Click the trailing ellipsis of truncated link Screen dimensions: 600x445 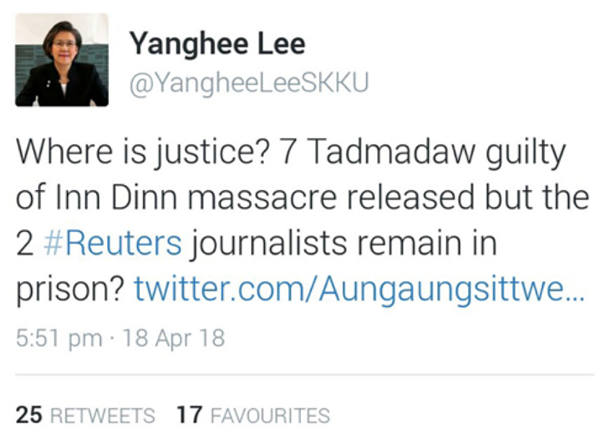(575, 298)
